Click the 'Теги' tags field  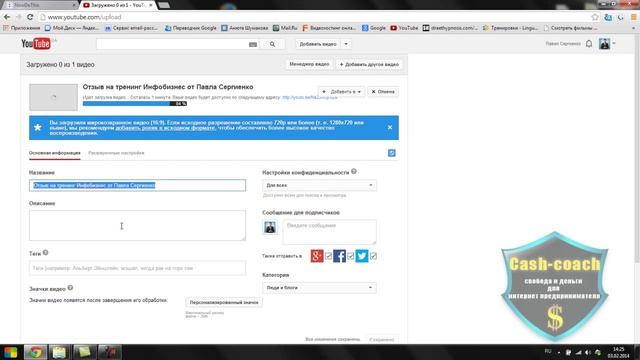point(137,268)
